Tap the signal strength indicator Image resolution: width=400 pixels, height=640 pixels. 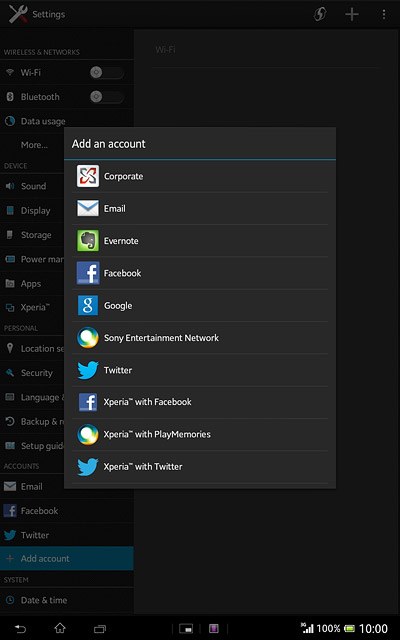(307, 628)
